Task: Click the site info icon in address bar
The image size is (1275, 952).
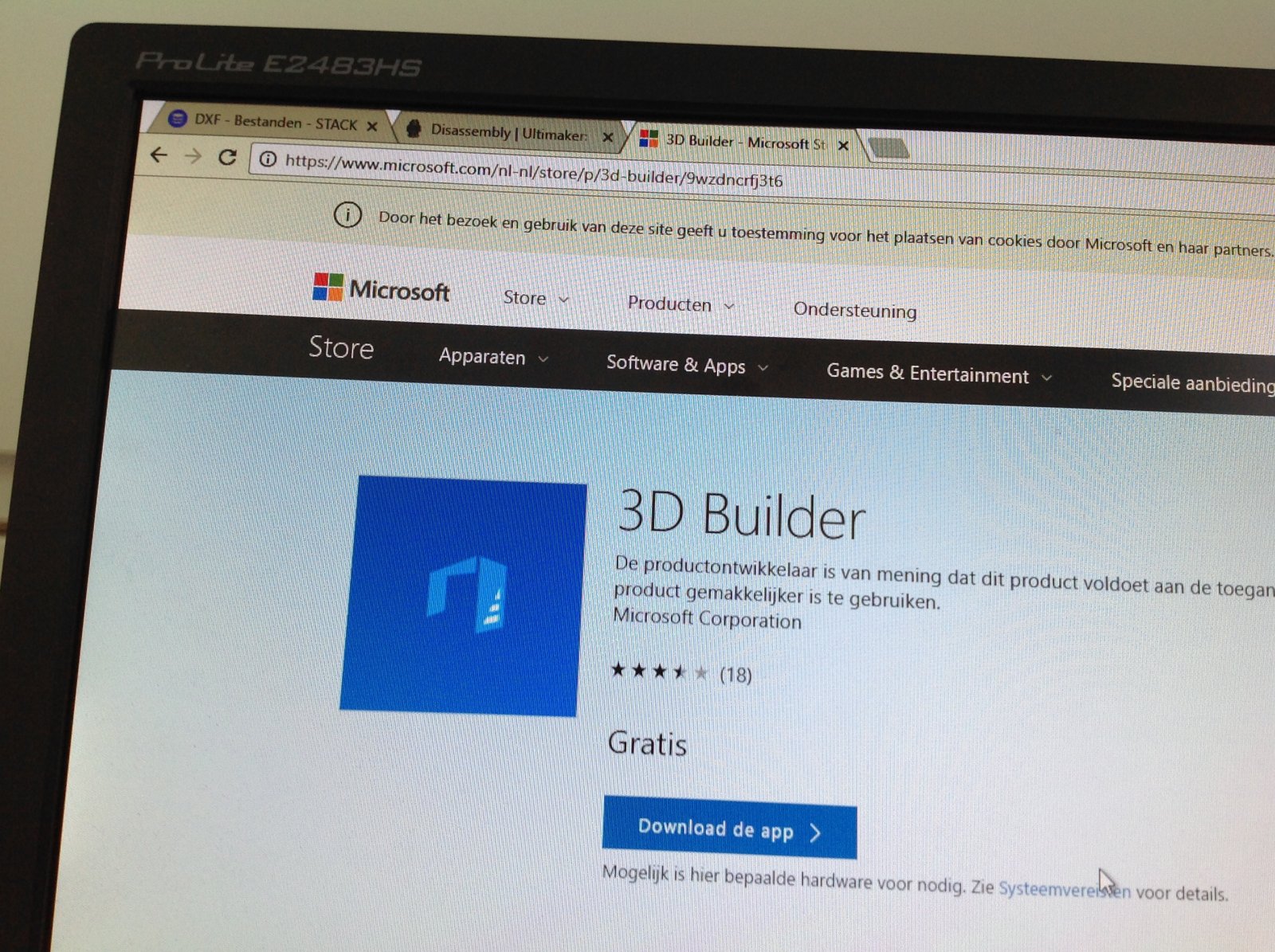Action: [x=269, y=159]
